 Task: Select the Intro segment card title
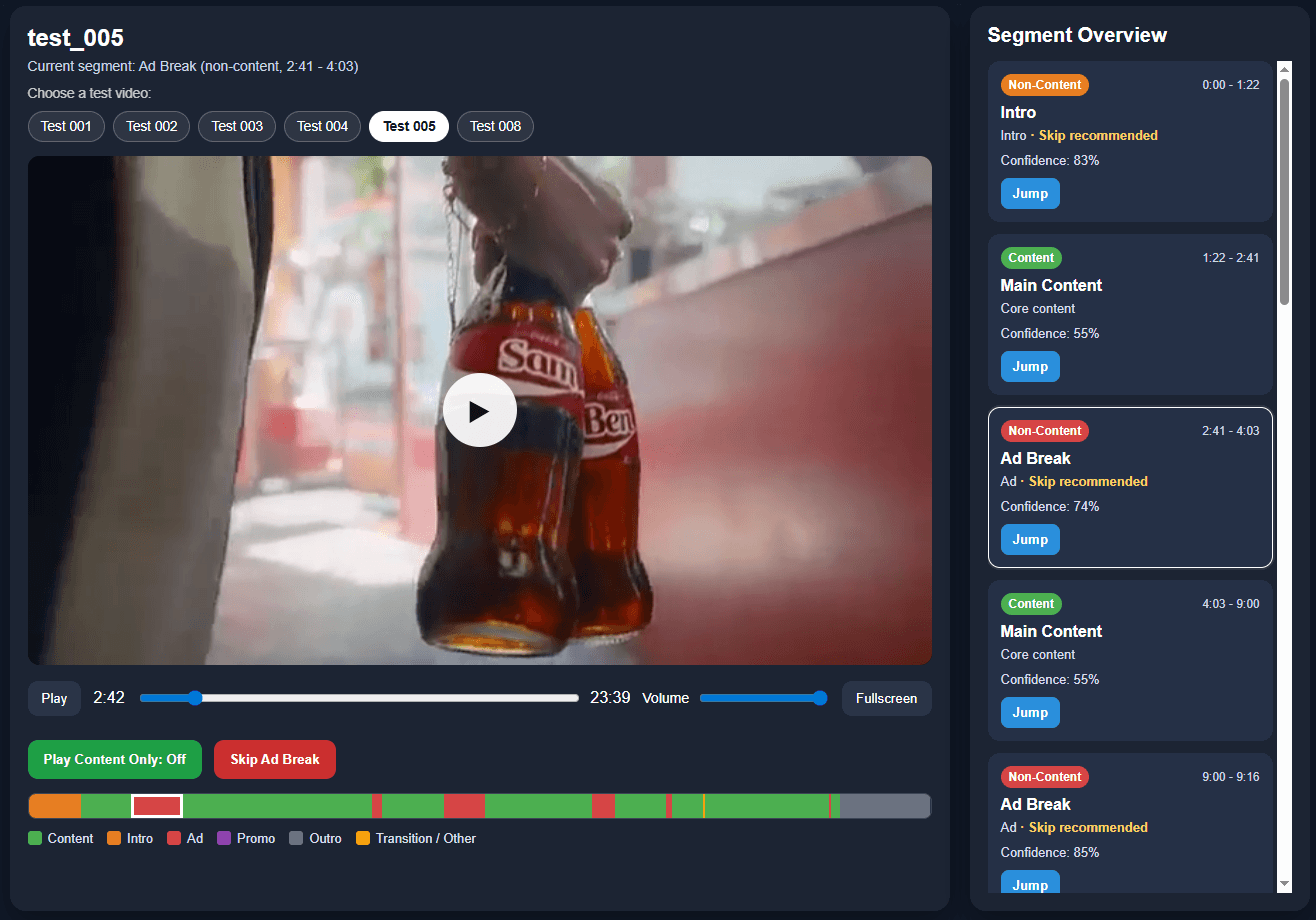(1018, 112)
